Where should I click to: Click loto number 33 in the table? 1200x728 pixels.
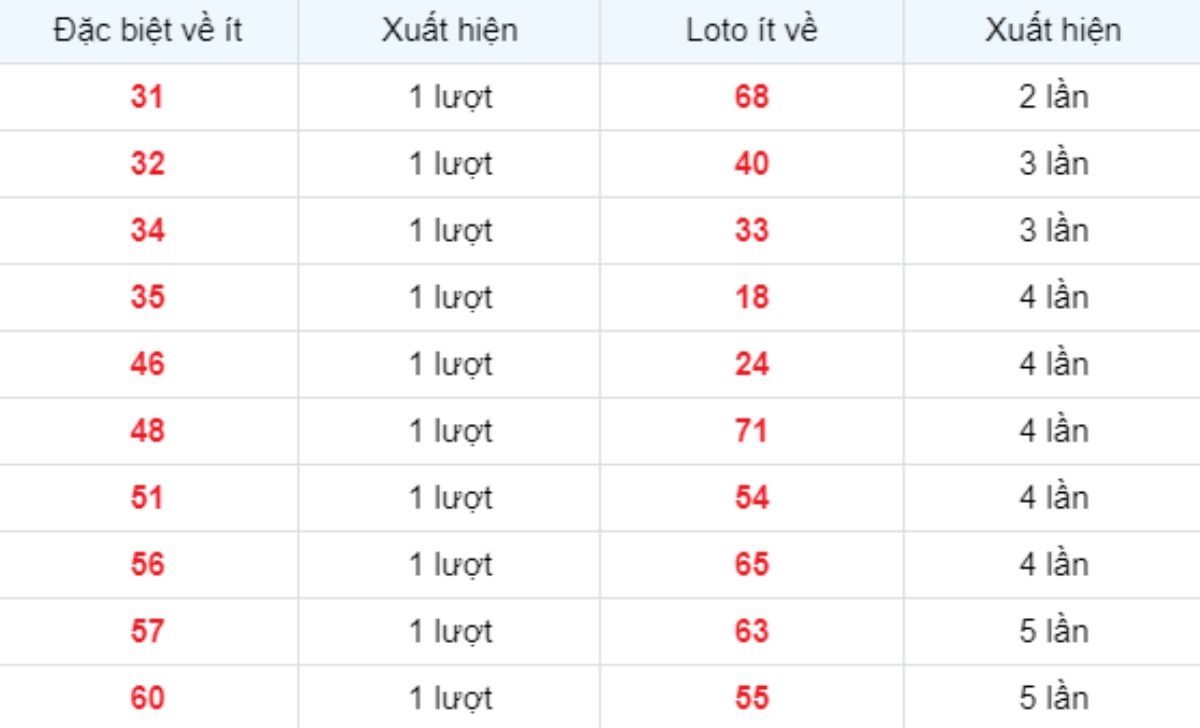tap(751, 231)
